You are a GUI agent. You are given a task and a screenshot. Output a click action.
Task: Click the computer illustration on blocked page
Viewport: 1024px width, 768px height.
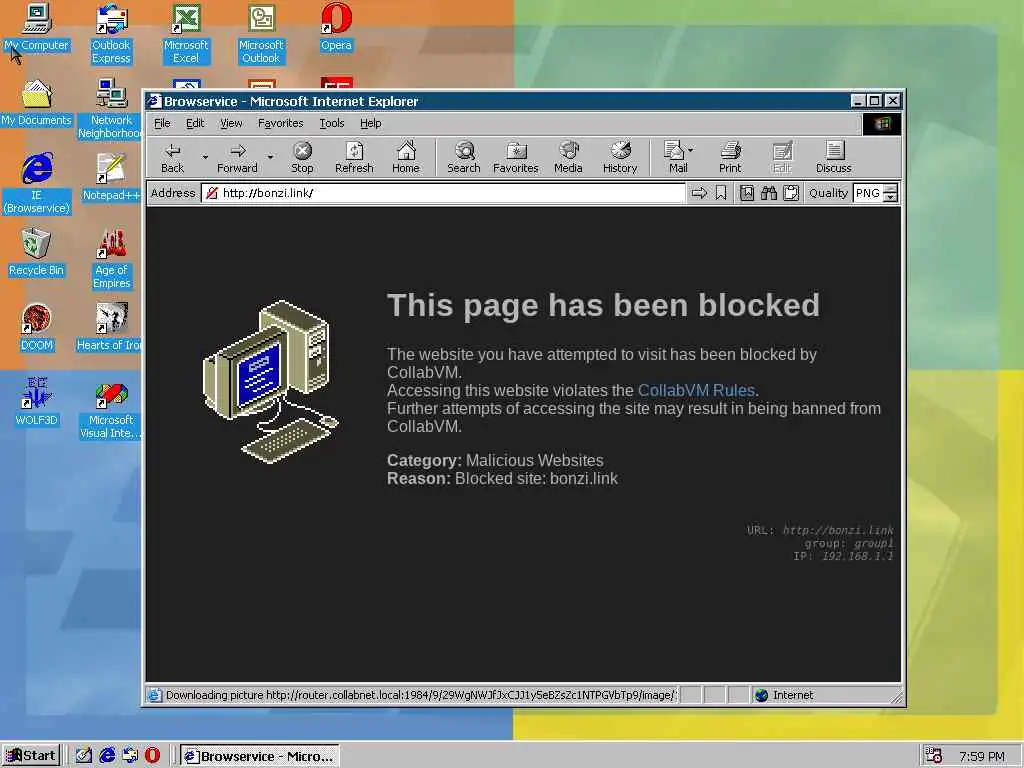(270, 382)
